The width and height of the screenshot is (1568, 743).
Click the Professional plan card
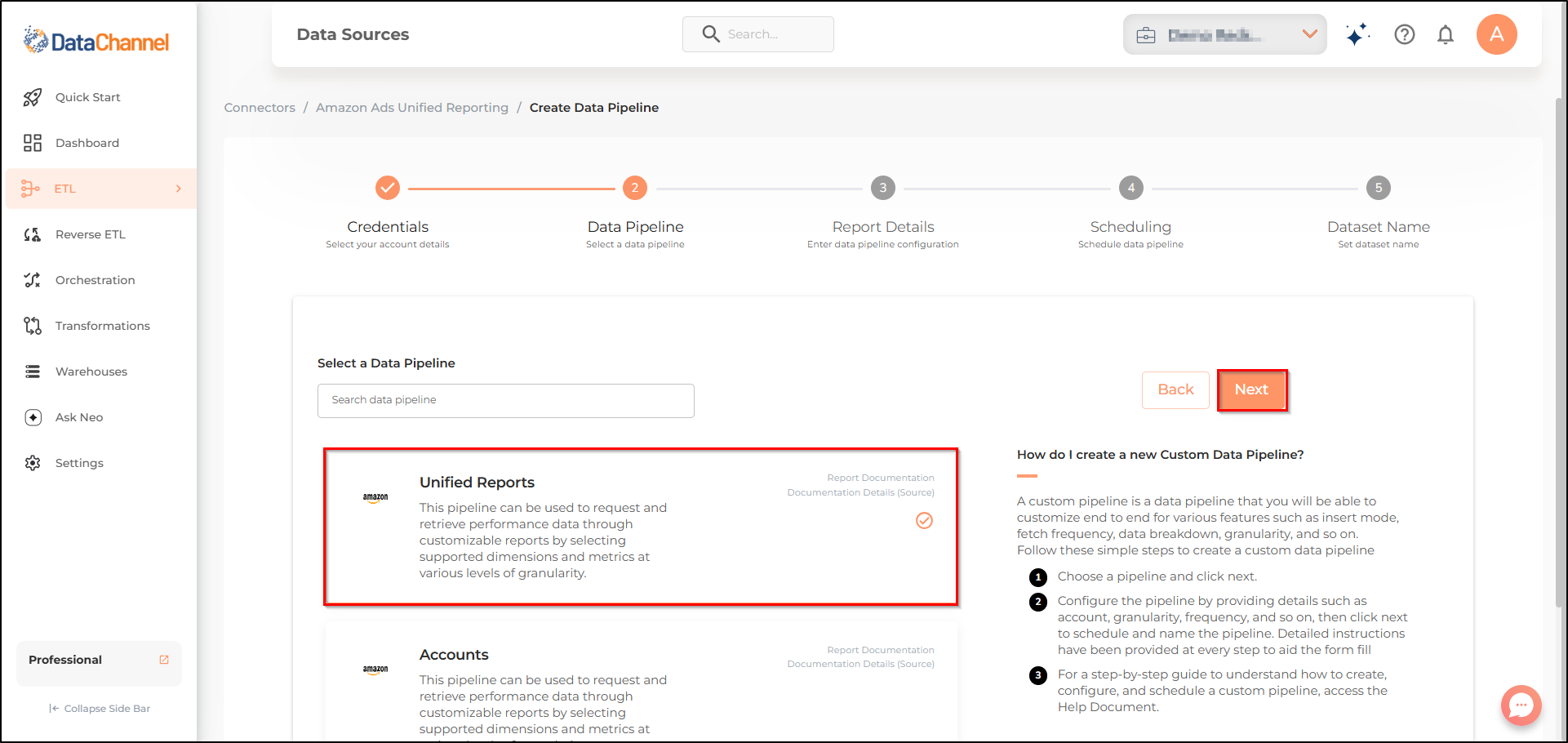click(99, 664)
